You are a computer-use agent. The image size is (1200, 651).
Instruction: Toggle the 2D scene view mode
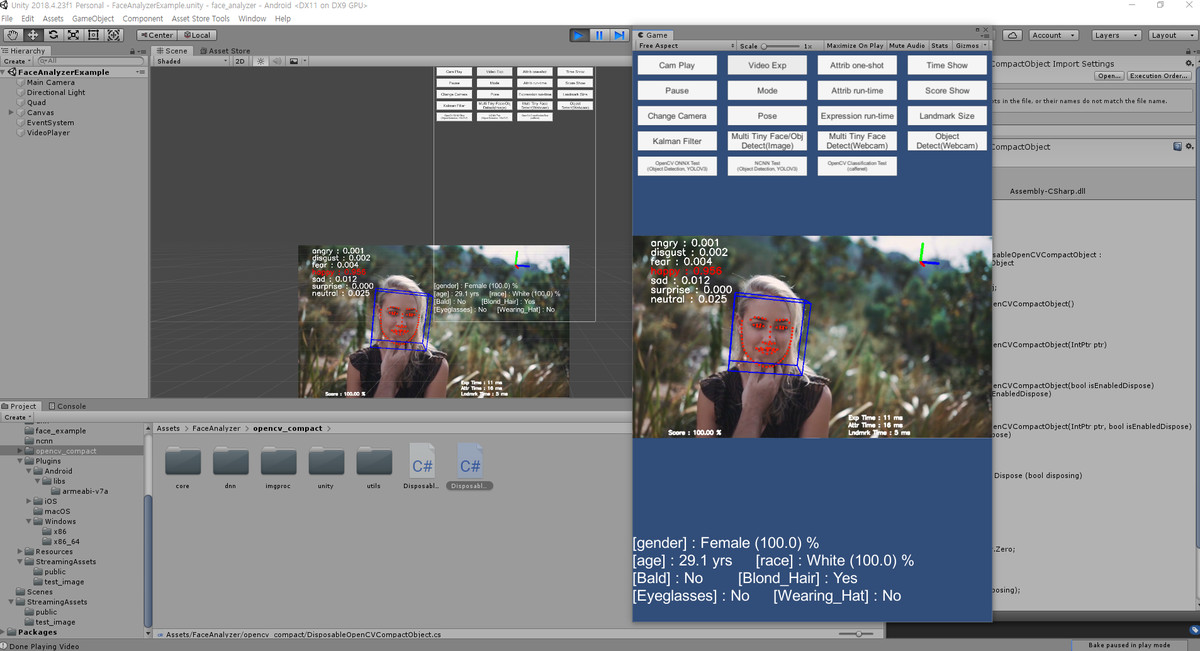240,61
